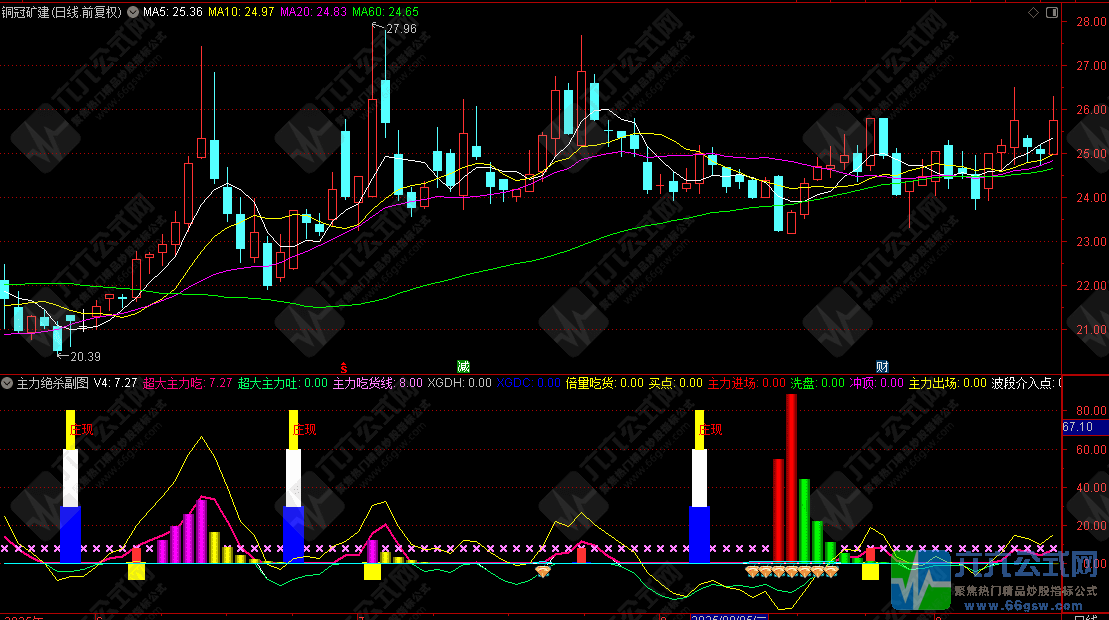Select the 27.96 high price label
The width and height of the screenshot is (1109, 620).
click(x=400, y=29)
